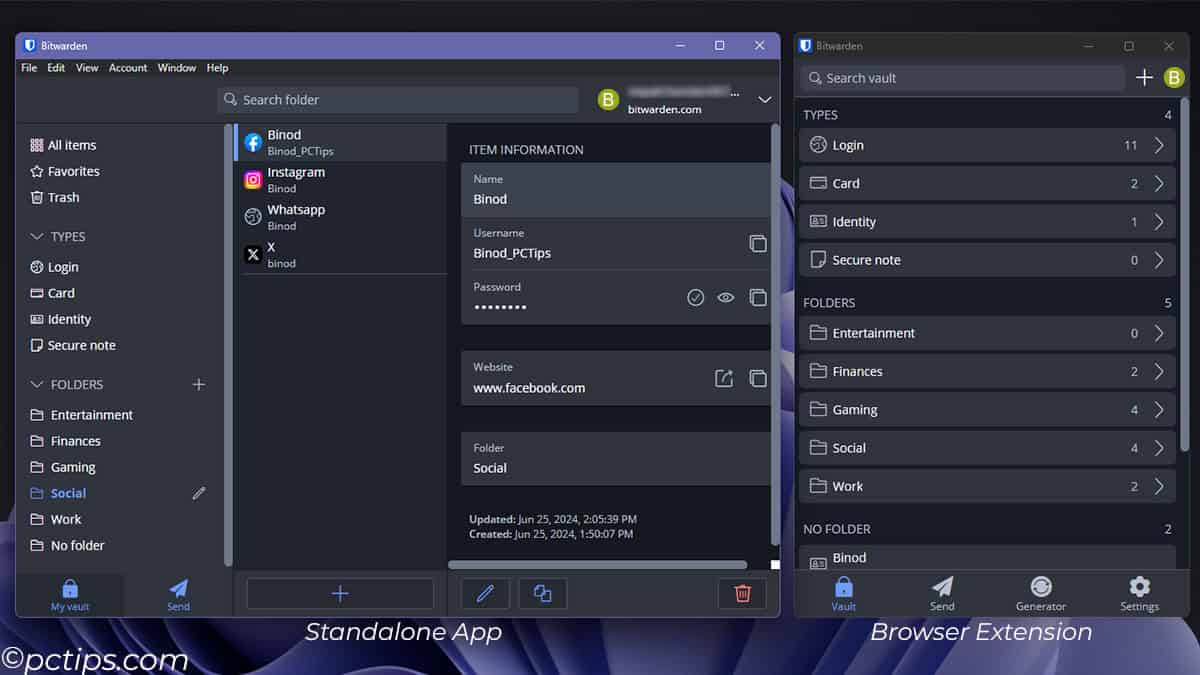Edit the Binod entry with the pencil icon
This screenshot has height=675, width=1200.
coord(485,593)
